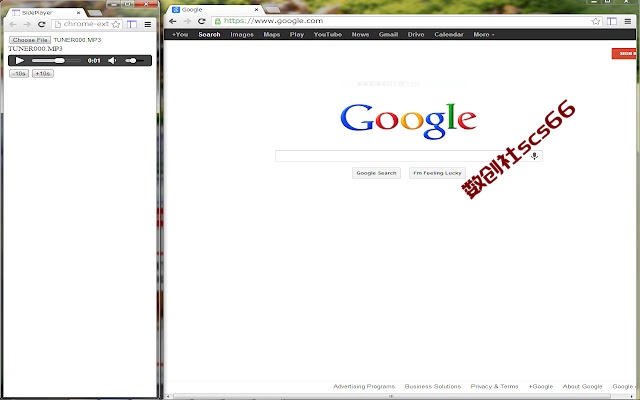
Task: Skip back with the -10s button
Action: 19,73
